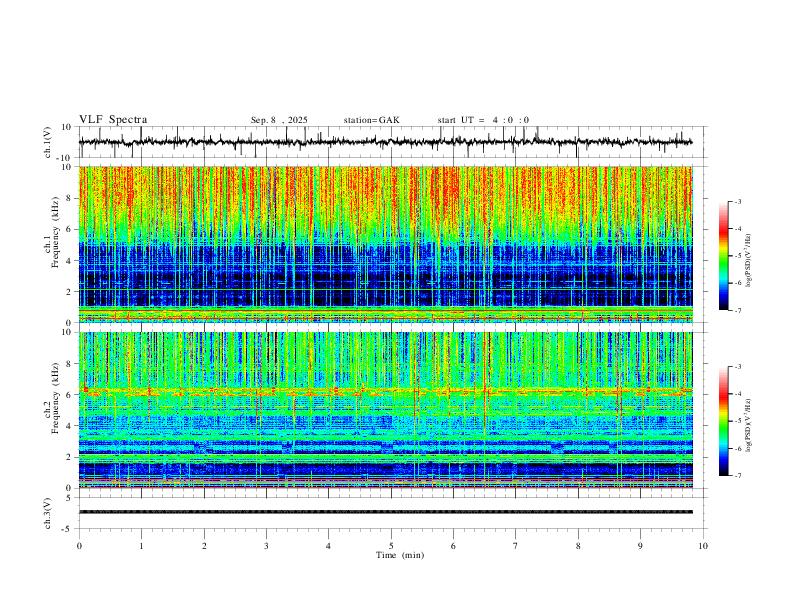Click inside the ch.1 spectrogram panel
This screenshot has height=612, width=792.
tap(385, 244)
